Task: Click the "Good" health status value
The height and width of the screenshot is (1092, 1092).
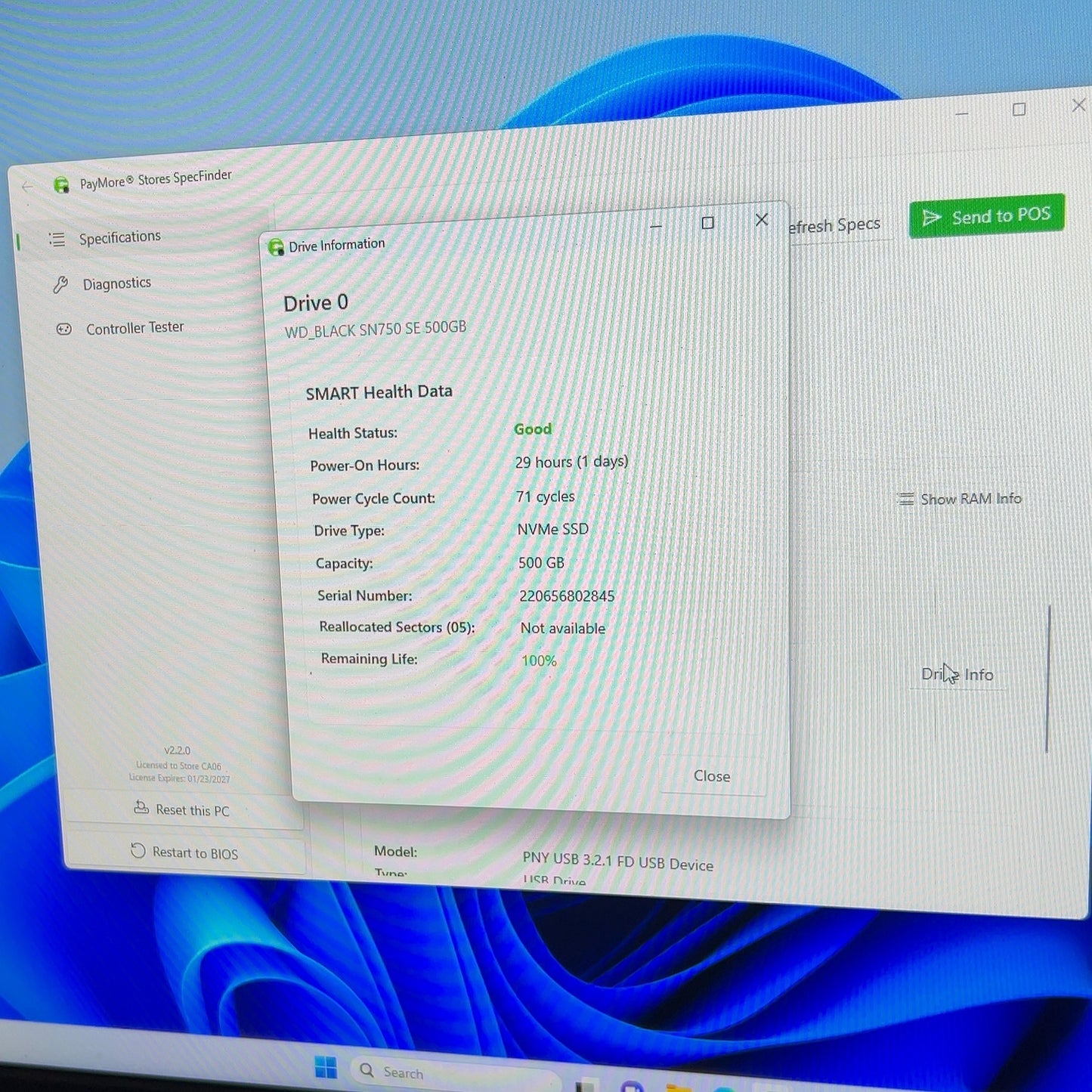Action: [x=533, y=429]
